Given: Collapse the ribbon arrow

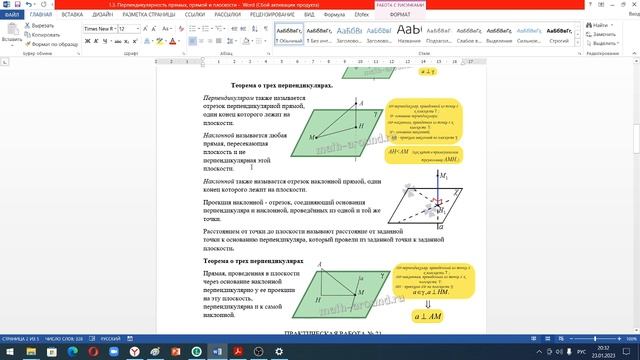Looking at the screenshot, I should coord(634,53).
